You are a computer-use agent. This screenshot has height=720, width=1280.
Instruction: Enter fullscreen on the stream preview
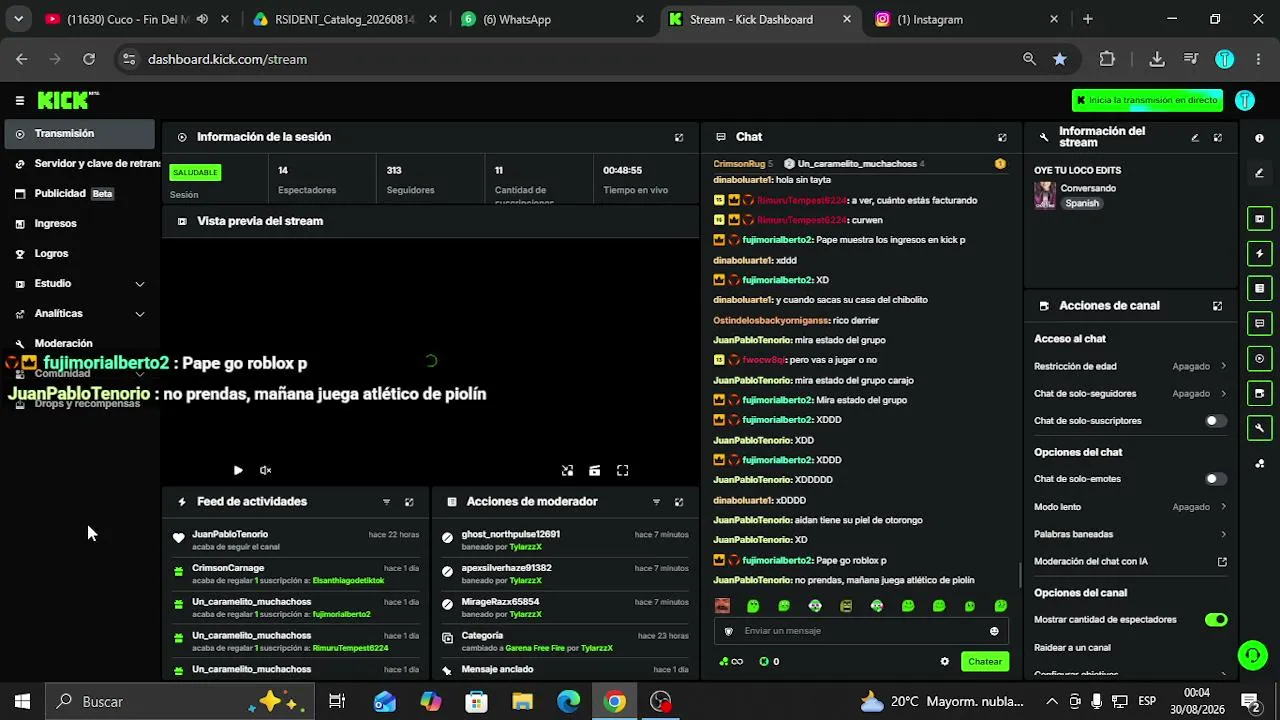click(622, 470)
